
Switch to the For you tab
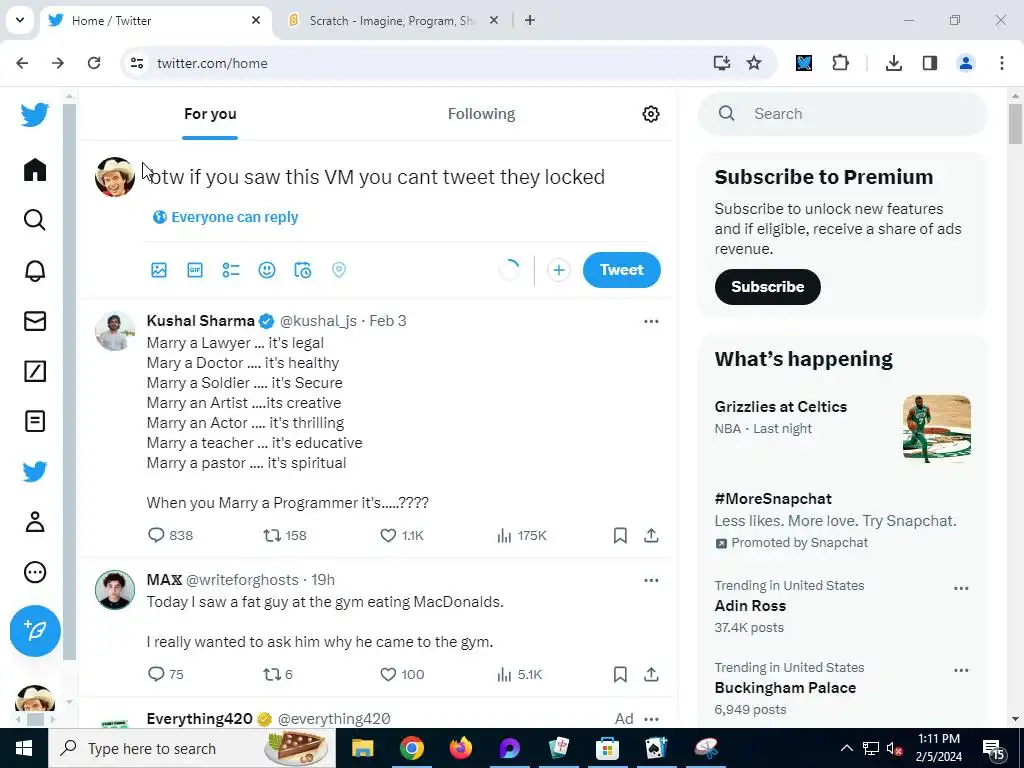[x=210, y=114]
